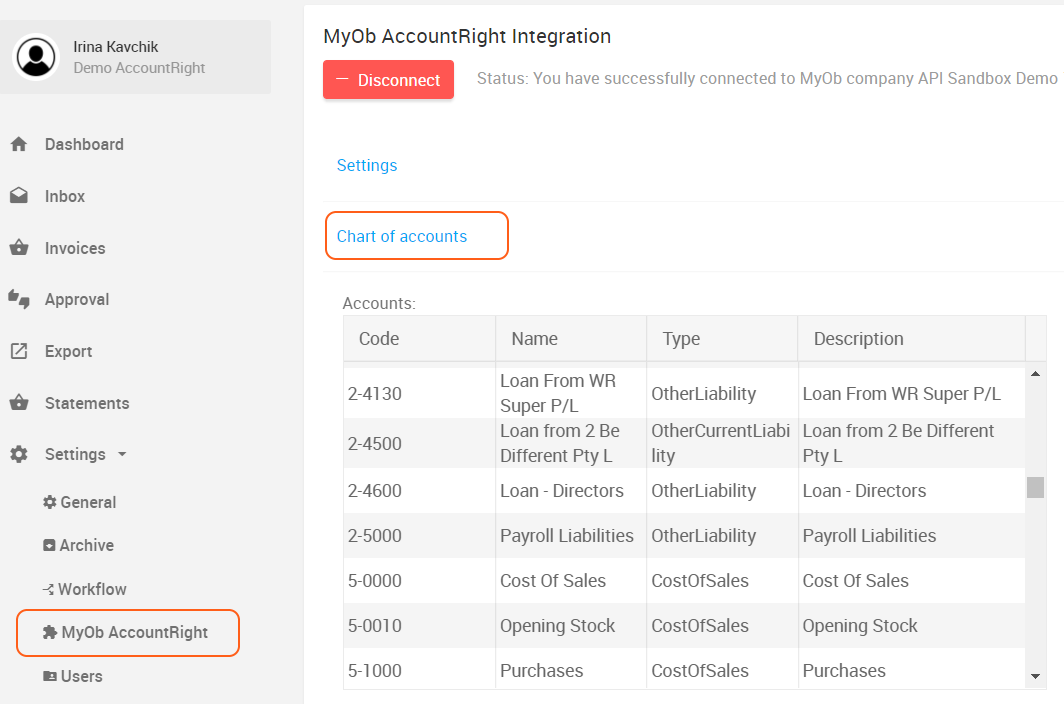Open the integration Settings link
Viewport: 1064px width, 704px height.
click(367, 165)
